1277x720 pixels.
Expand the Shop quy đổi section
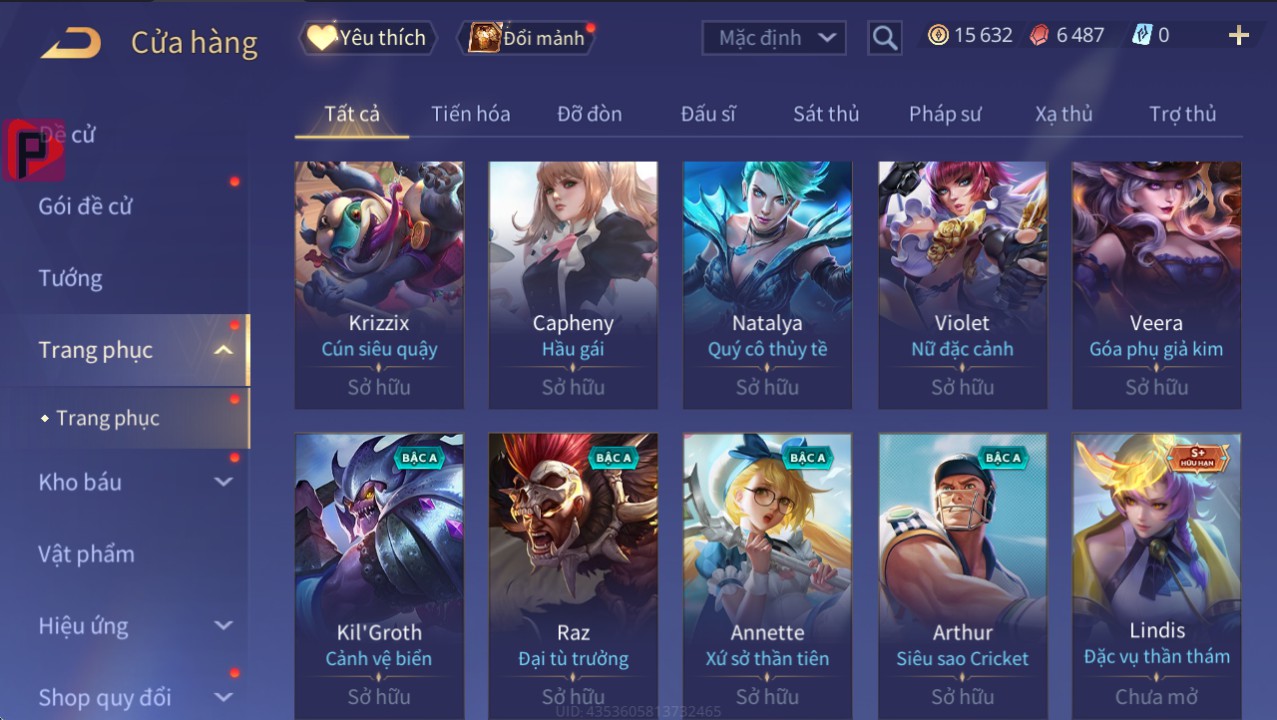(224, 697)
